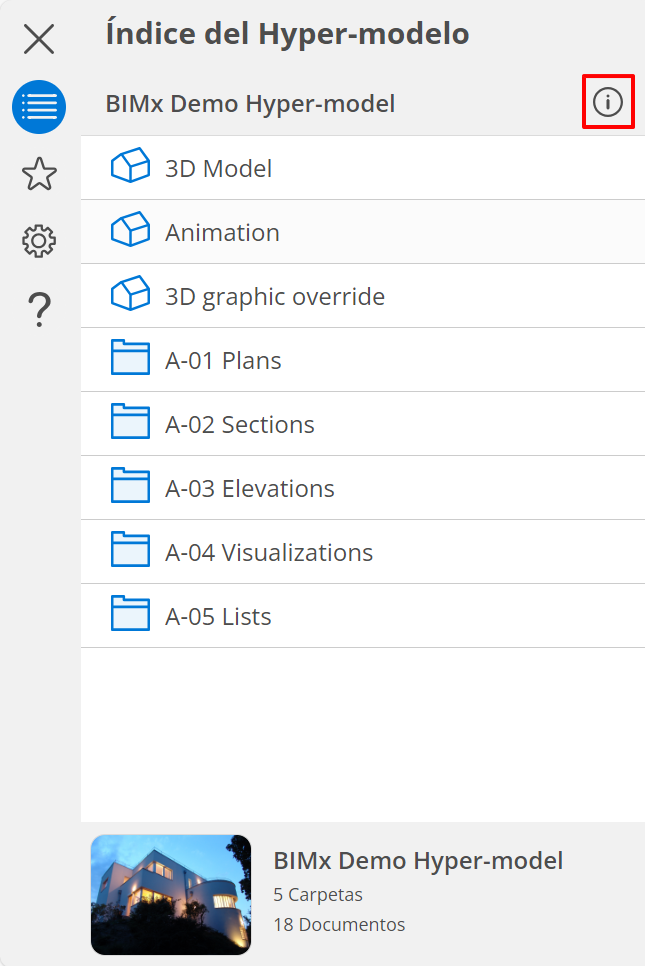Open favorites star in sidebar

pyautogui.click(x=39, y=174)
